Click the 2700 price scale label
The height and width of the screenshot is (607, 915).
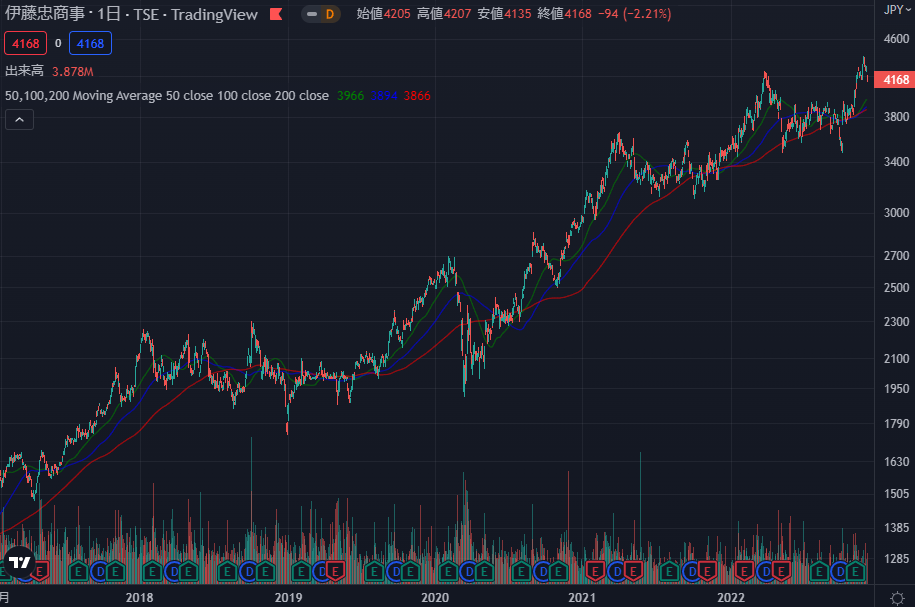click(x=896, y=256)
